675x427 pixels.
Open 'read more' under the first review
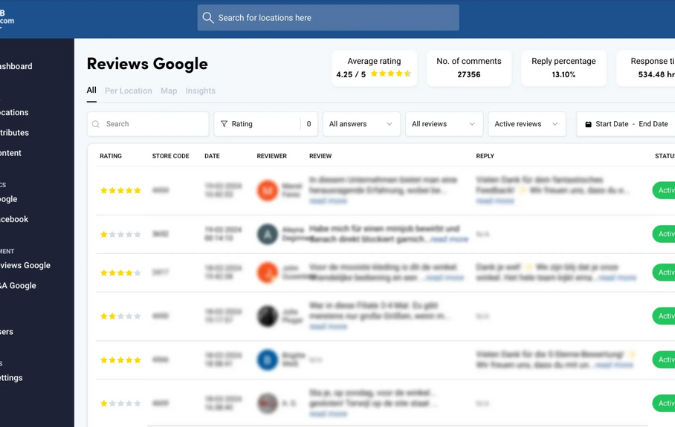(328, 201)
